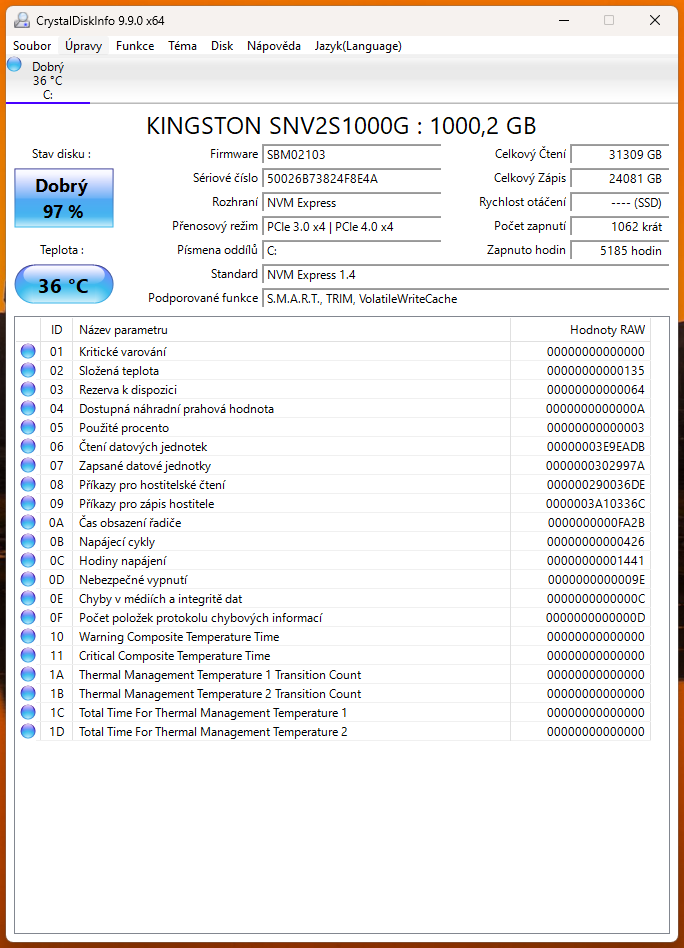The image size is (684, 948).
Task: Click orb of Total Time Thermal Management Temperature 2
Action: [28, 732]
